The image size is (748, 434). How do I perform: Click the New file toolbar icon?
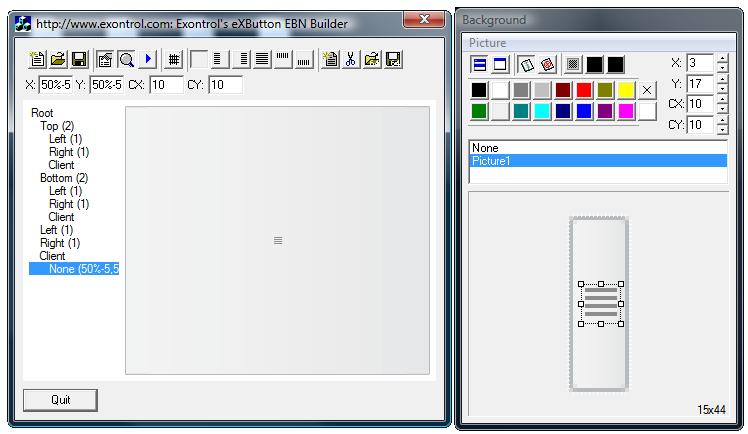click(x=38, y=60)
